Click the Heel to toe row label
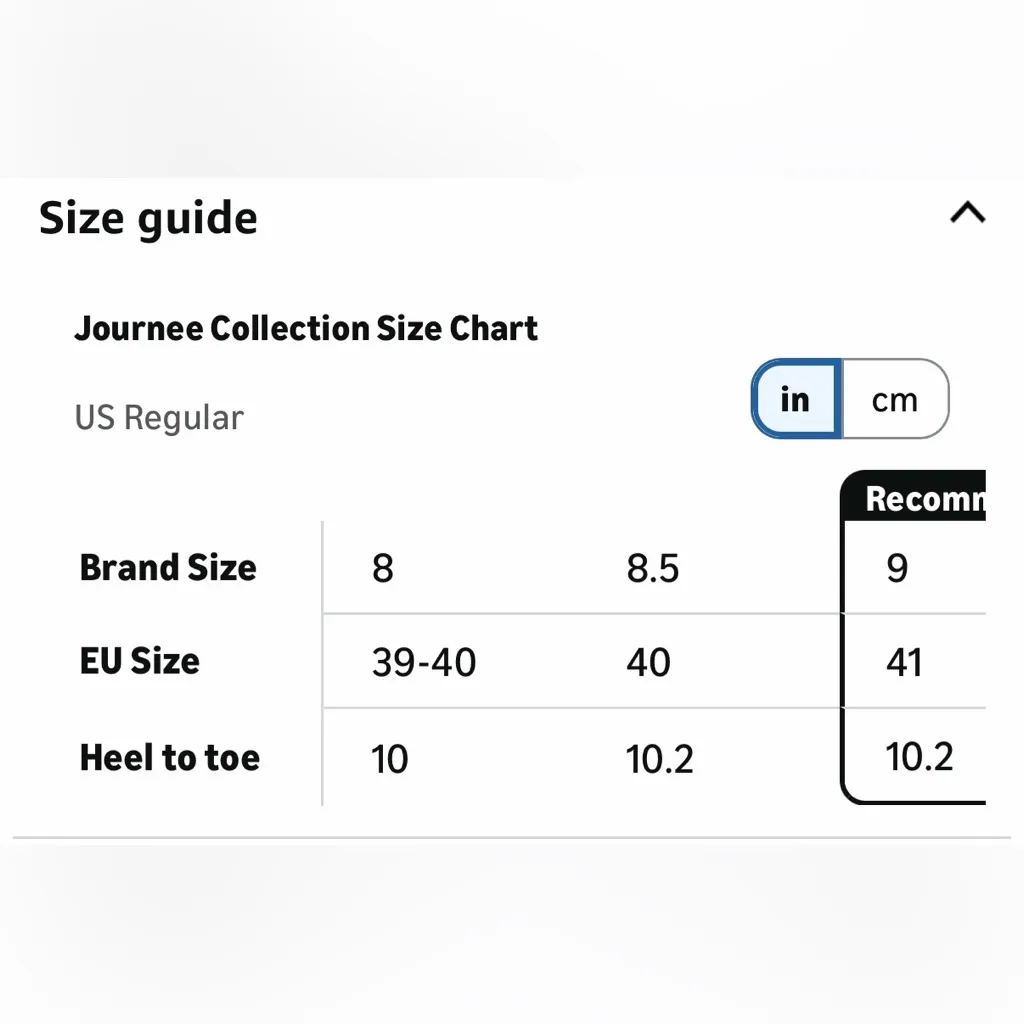1024x1024 pixels. coord(170,758)
